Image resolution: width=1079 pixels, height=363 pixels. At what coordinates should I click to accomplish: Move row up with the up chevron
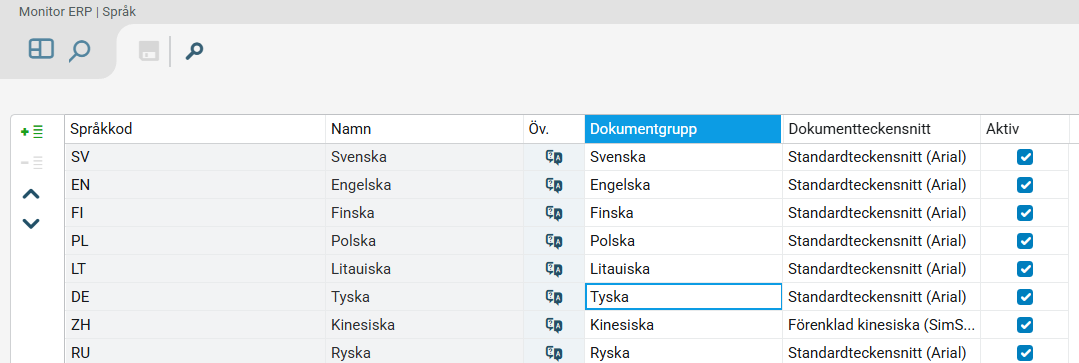tap(31, 195)
